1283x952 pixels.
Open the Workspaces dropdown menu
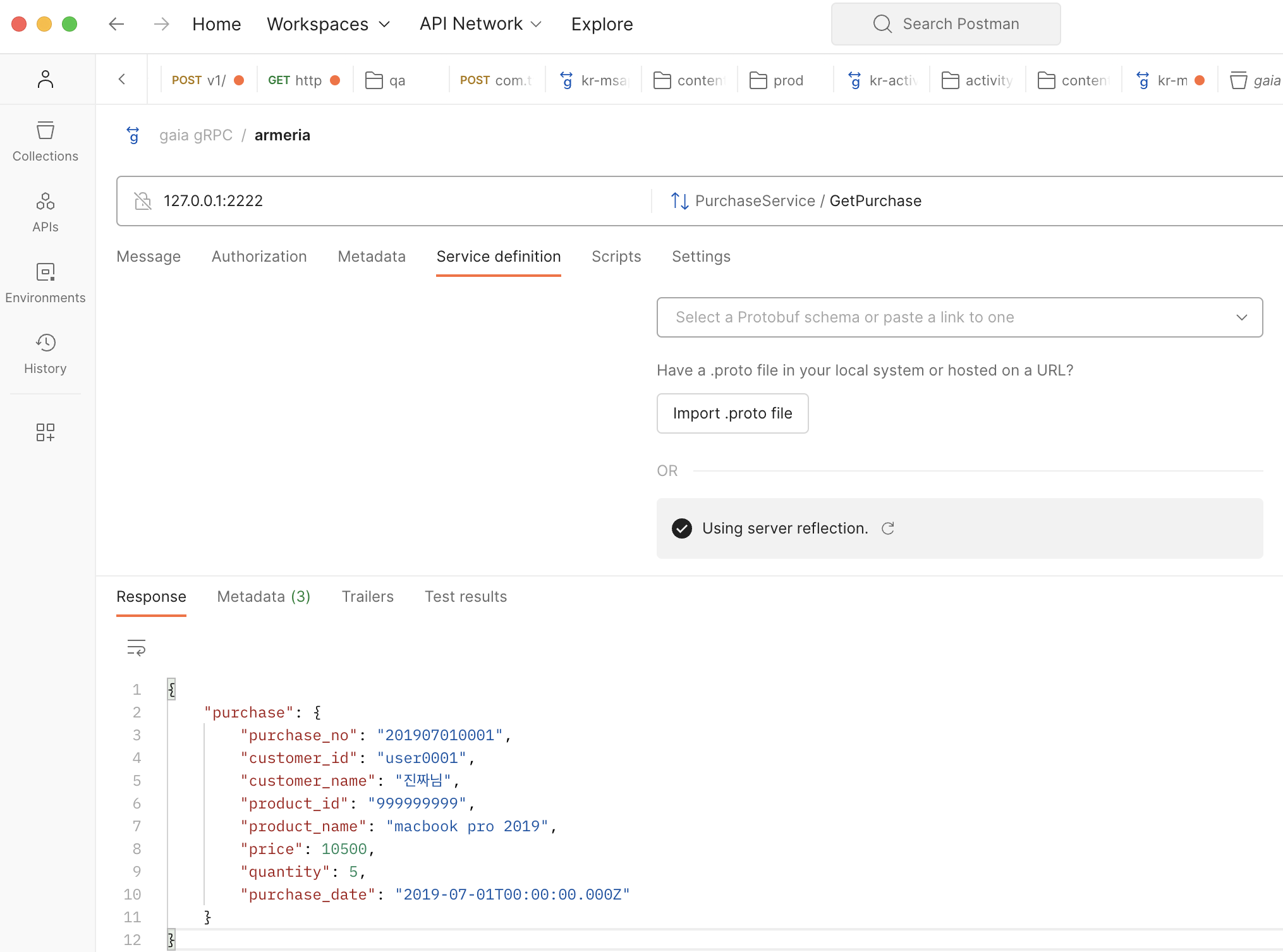(328, 24)
